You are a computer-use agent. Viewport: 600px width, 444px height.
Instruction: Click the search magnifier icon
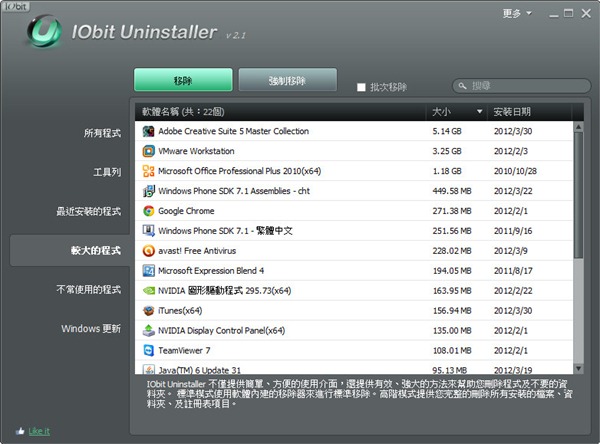462,86
